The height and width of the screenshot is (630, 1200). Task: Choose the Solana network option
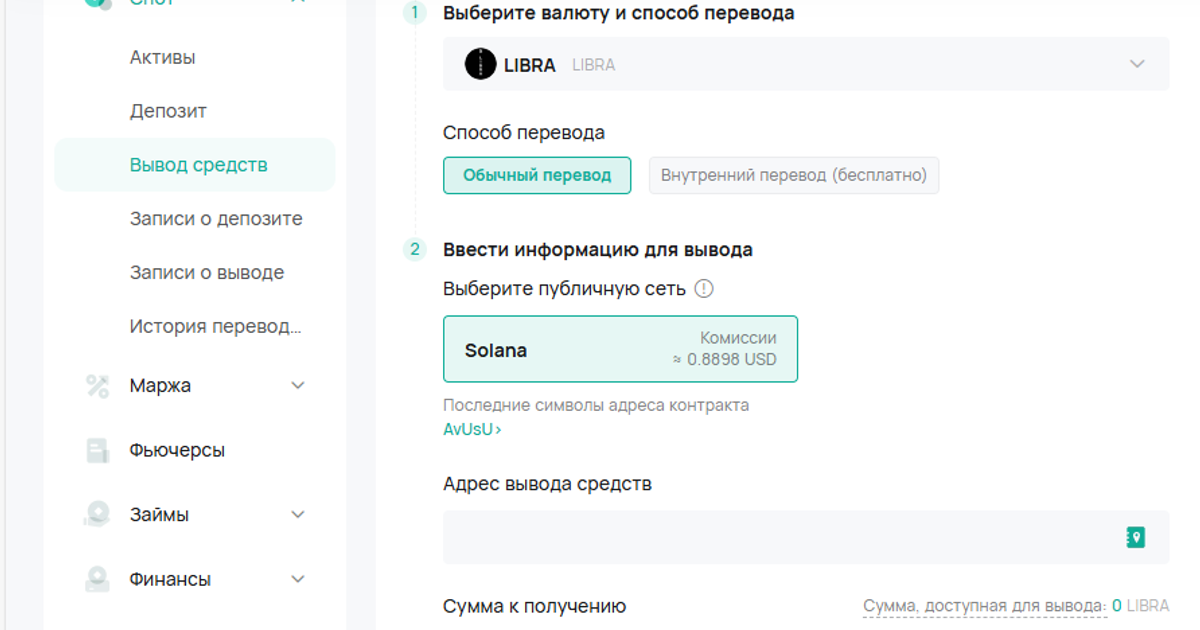pyautogui.click(x=620, y=349)
